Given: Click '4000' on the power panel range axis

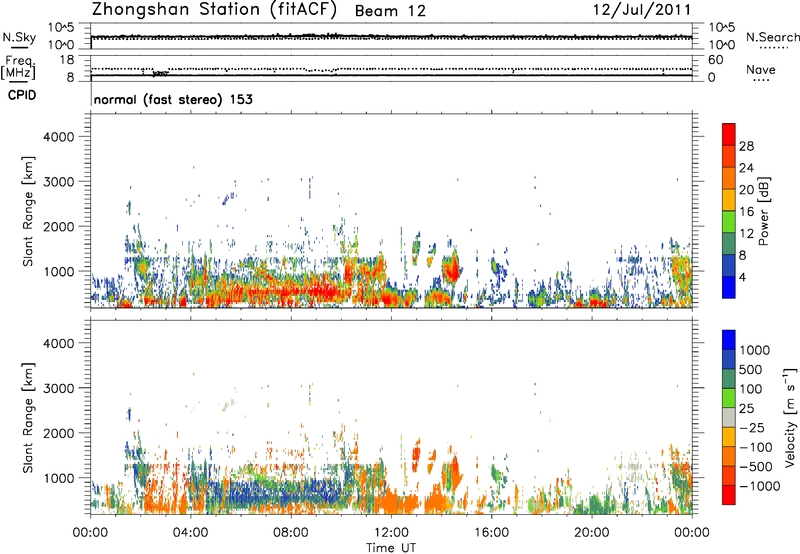Looking at the screenshot, I should coord(59,137).
